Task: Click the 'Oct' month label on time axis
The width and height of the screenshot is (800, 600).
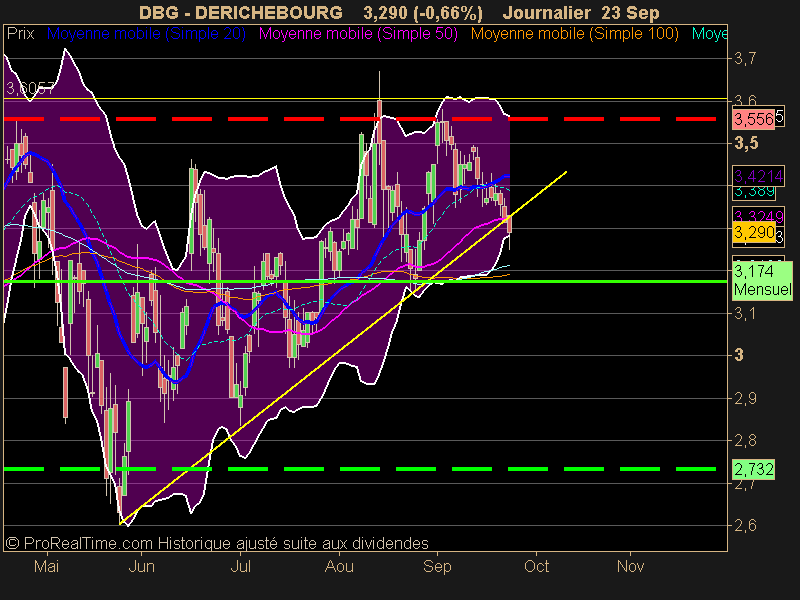Action: point(536,566)
